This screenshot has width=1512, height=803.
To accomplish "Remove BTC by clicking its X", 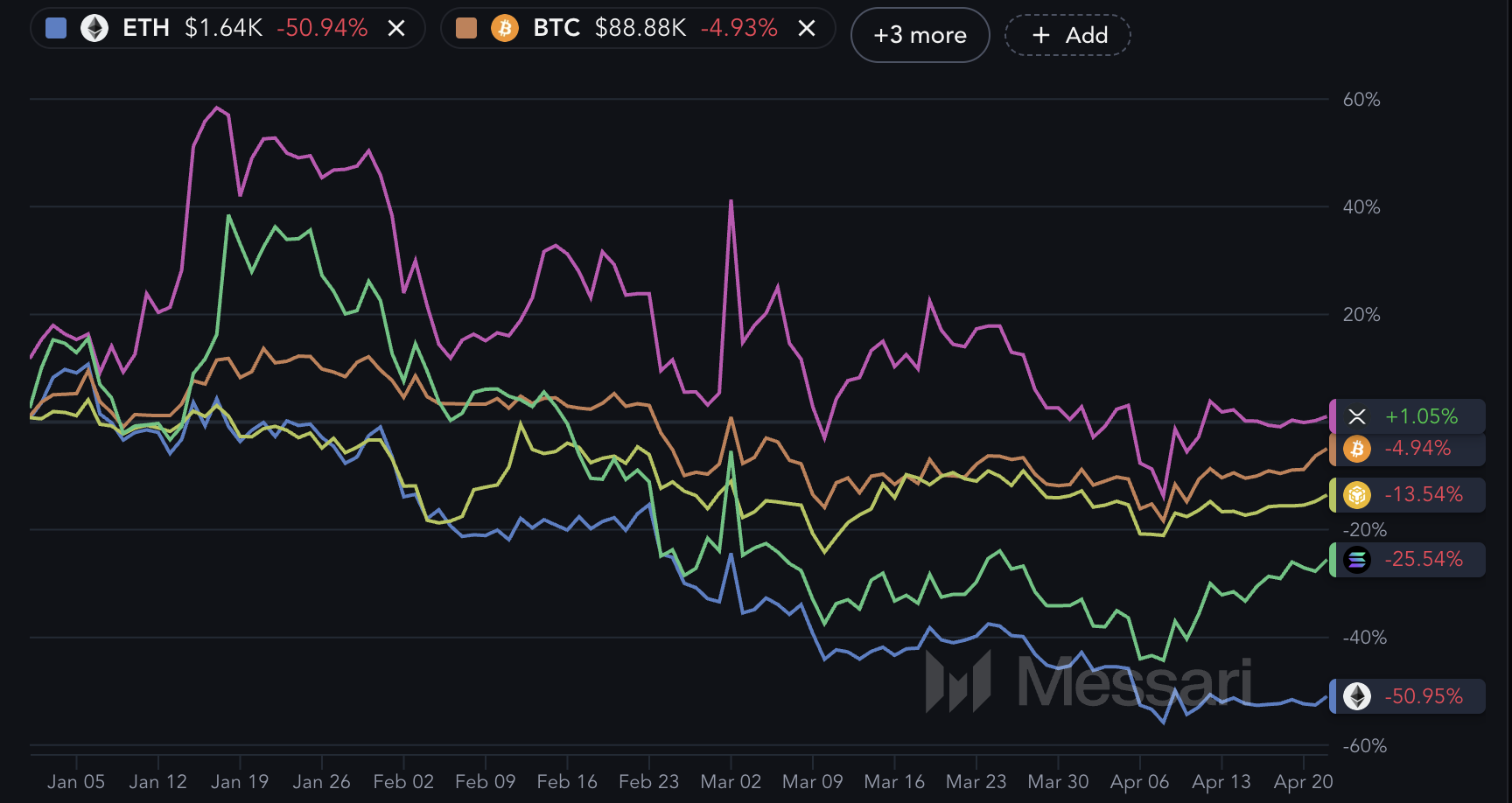I will (806, 27).
